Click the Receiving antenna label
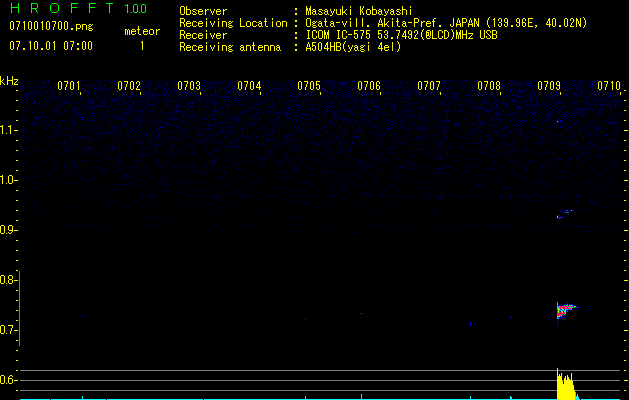The height and width of the screenshot is (400, 629). click(x=230, y=47)
